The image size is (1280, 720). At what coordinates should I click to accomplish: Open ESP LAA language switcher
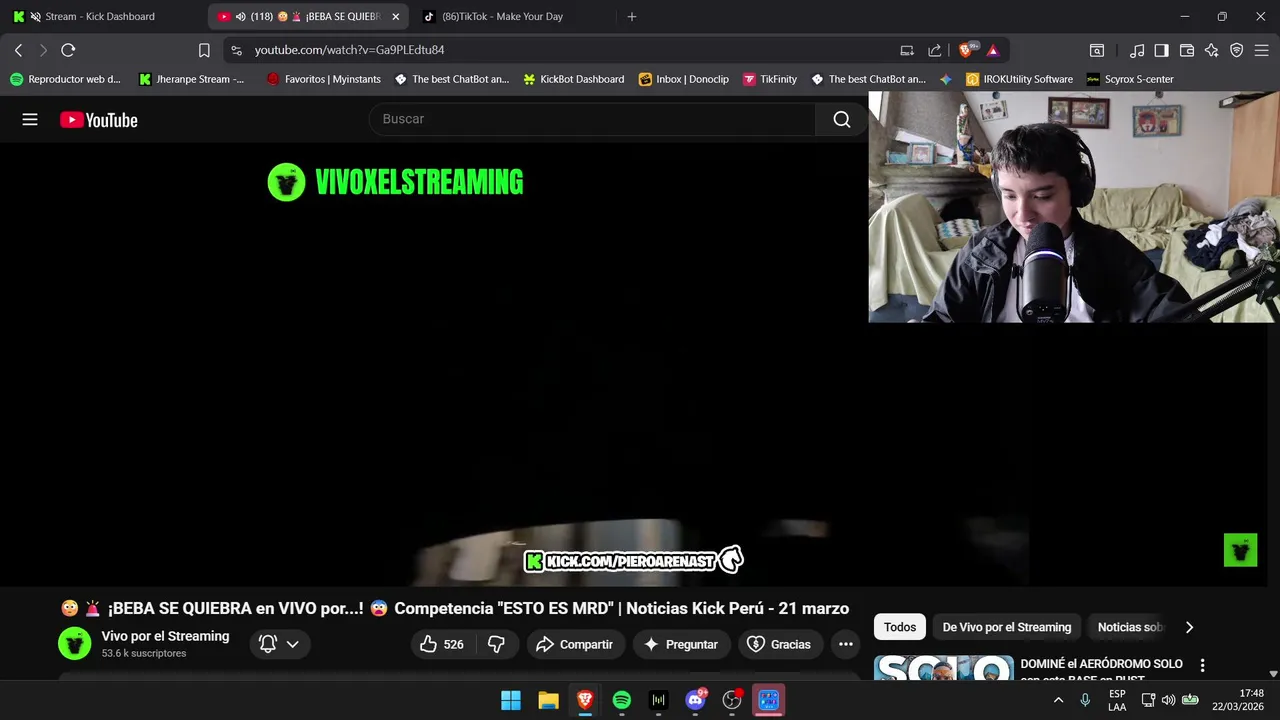1117,700
